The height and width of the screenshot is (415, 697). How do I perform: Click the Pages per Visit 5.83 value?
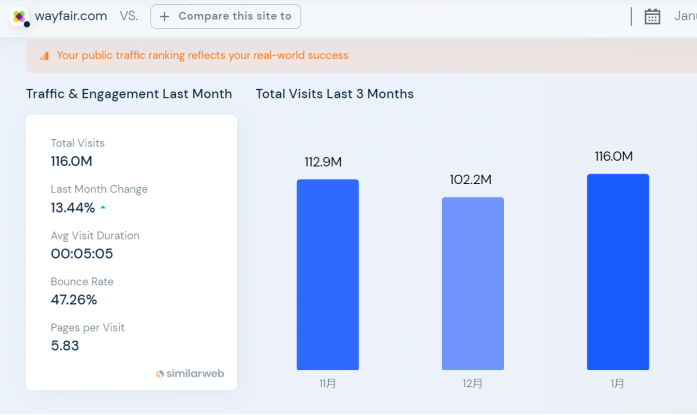[65, 346]
